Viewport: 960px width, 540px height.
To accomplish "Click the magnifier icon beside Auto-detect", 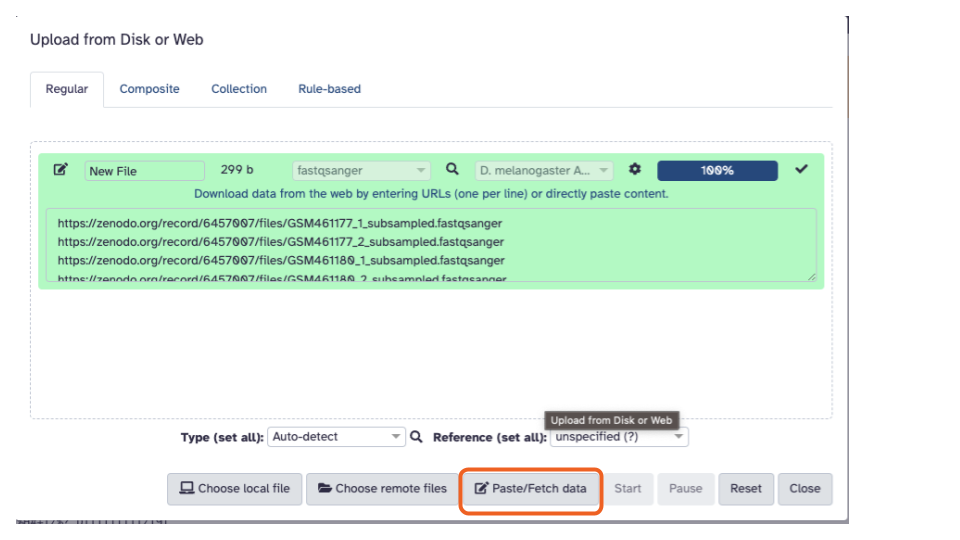I will pos(417,437).
